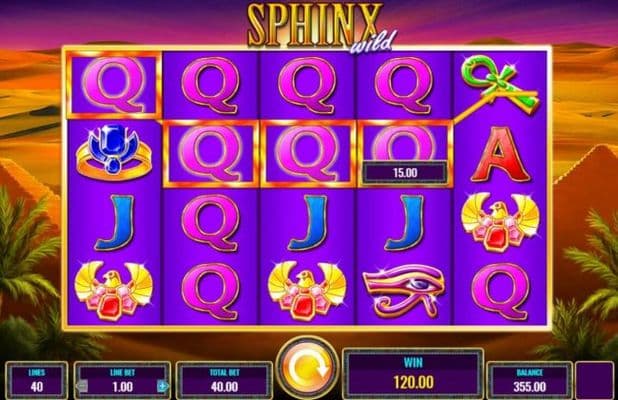Increase line bet with plus arrow
618x400 pixels.
pyautogui.click(x=162, y=386)
